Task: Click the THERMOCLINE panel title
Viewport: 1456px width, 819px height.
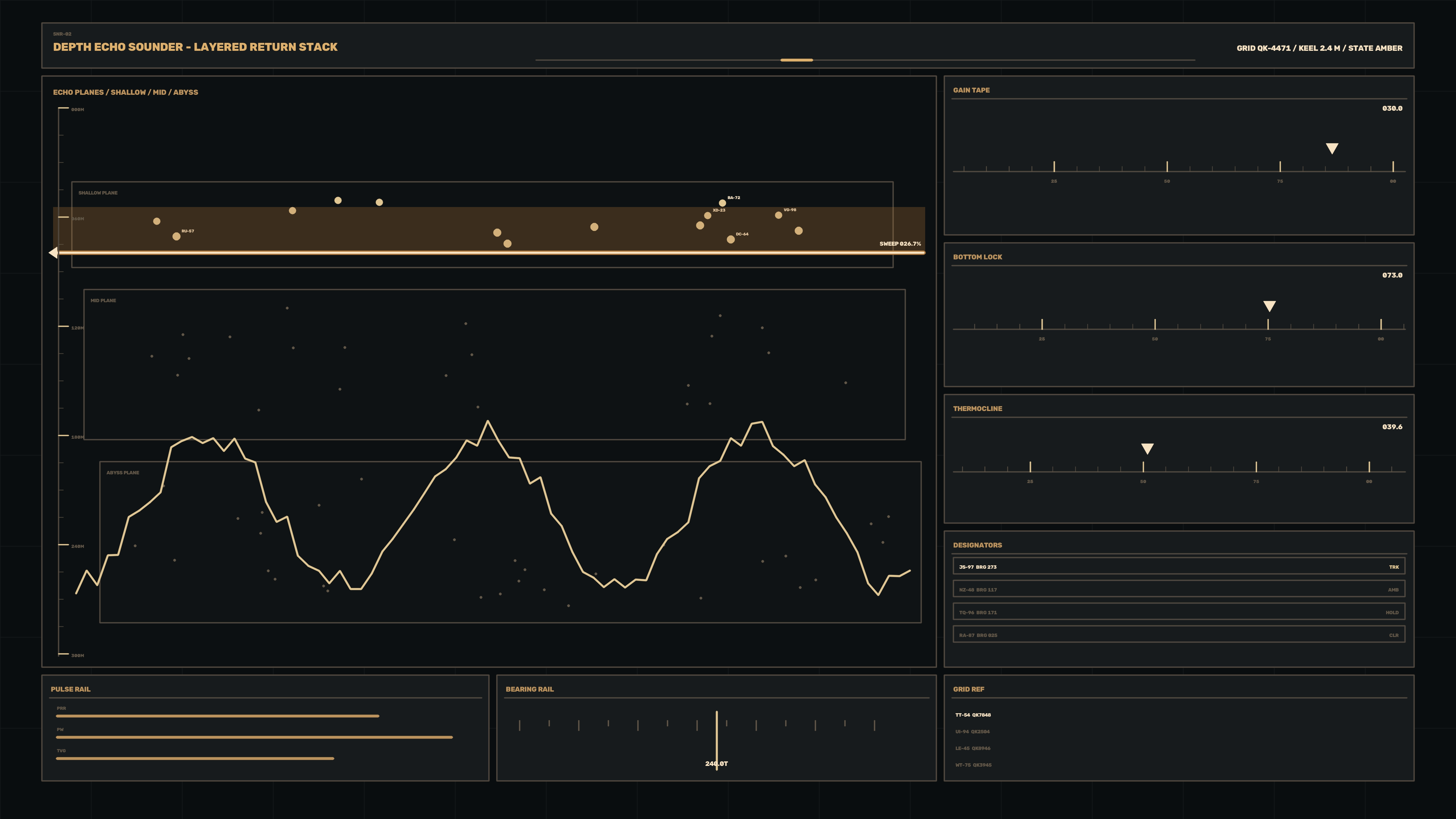Action: pos(977,409)
